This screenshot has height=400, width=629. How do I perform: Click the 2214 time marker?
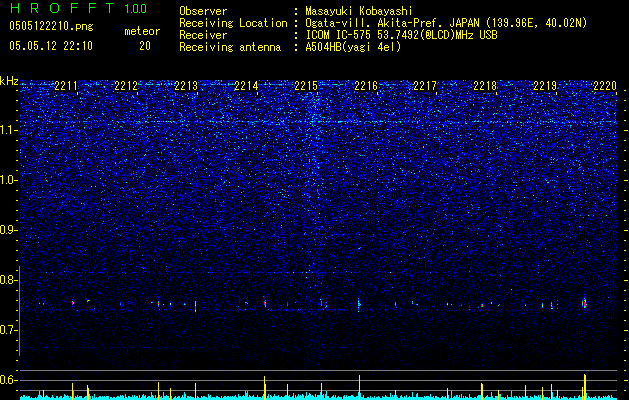[x=246, y=86]
